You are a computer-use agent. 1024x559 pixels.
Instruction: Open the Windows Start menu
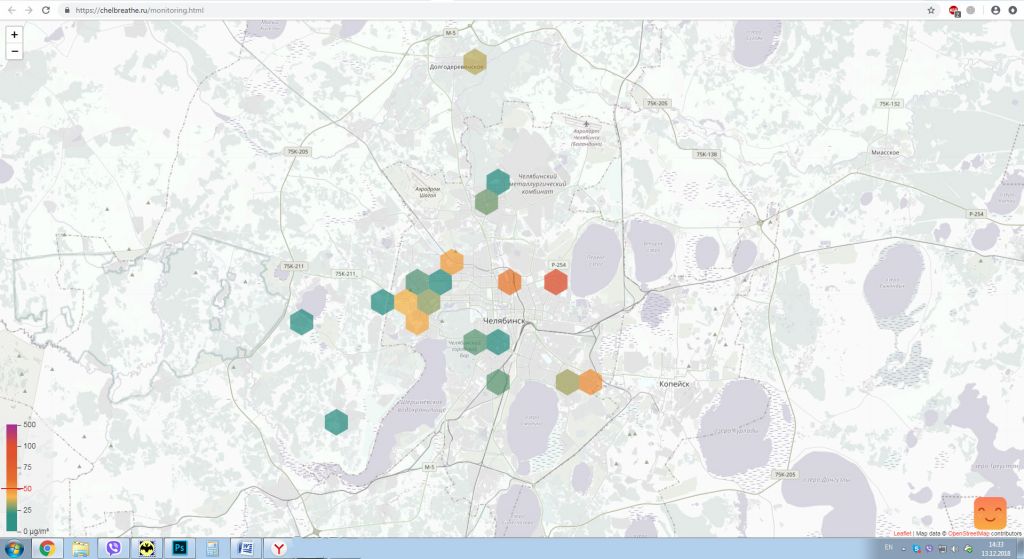[x=12, y=549]
